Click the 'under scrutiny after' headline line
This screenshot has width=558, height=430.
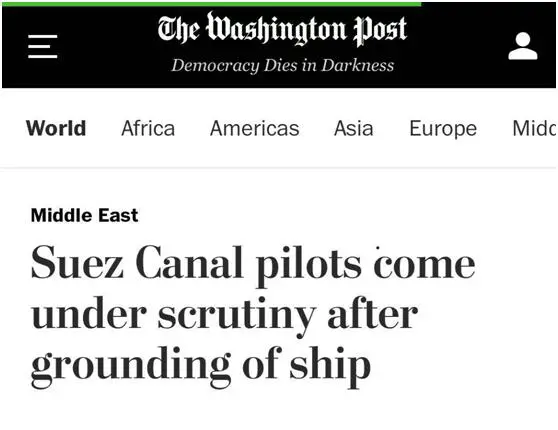click(224, 316)
